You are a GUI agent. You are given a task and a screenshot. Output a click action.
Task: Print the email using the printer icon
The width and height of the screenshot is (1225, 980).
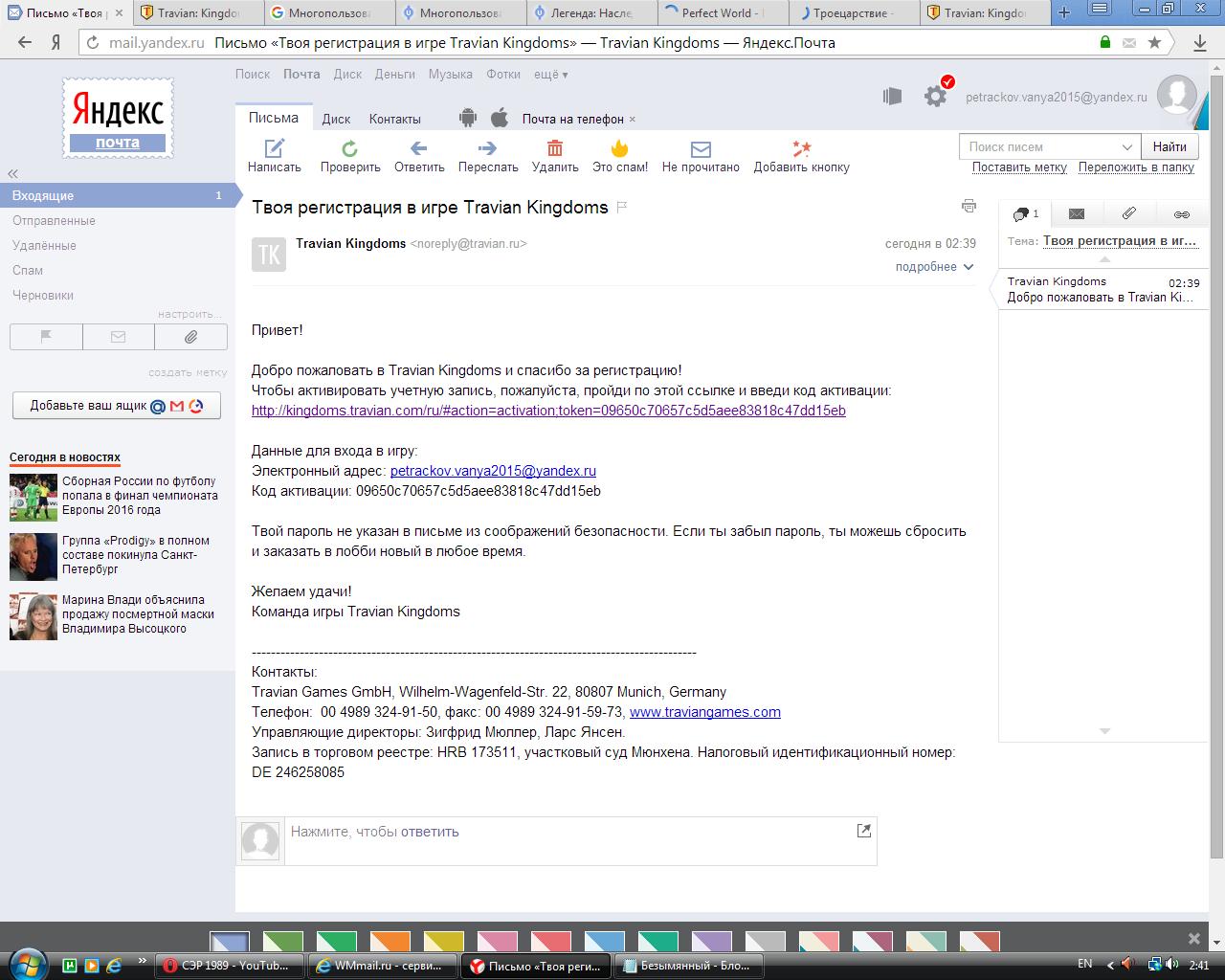[969, 206]
